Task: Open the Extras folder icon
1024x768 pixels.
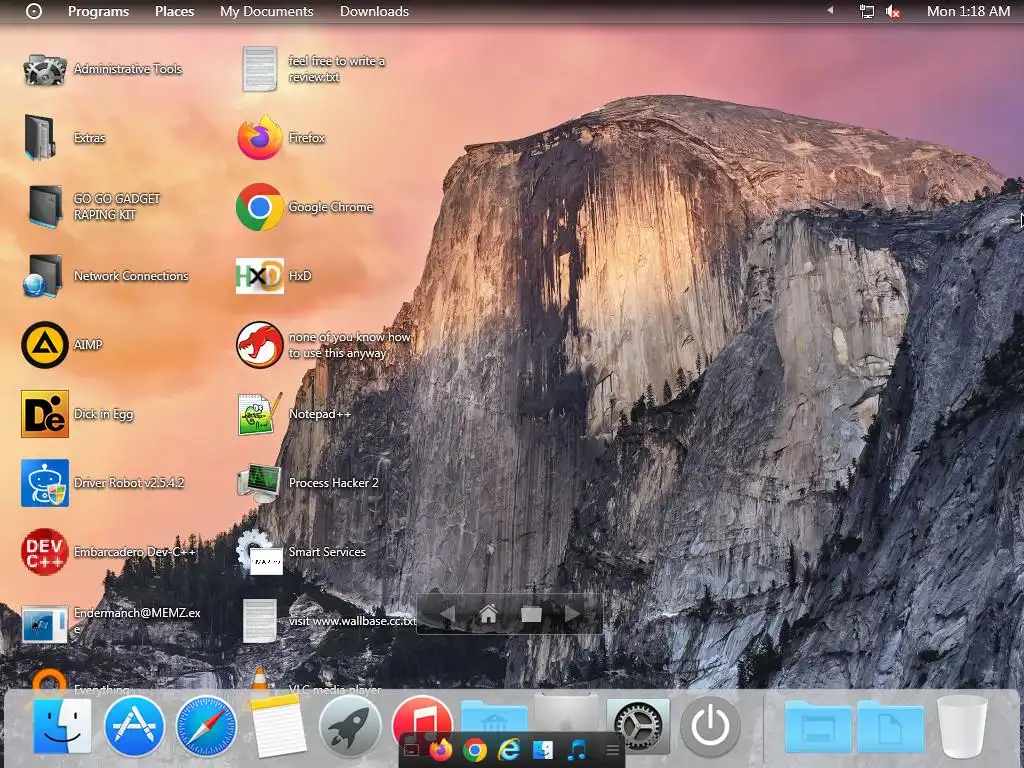Action: (40, 138)
